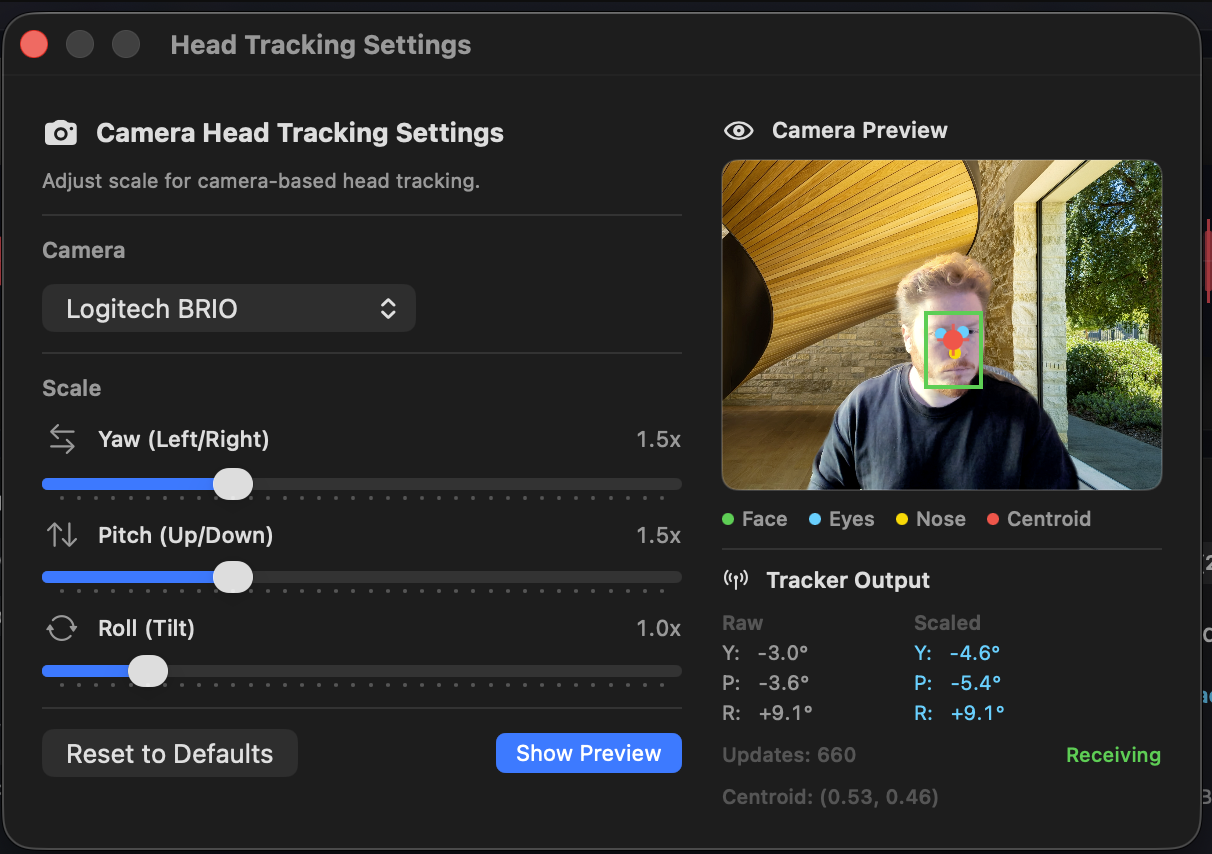Screen dimensions: 1212x854
Task: Click the Roll rotation icon
Action: click(x=61, y=628)
